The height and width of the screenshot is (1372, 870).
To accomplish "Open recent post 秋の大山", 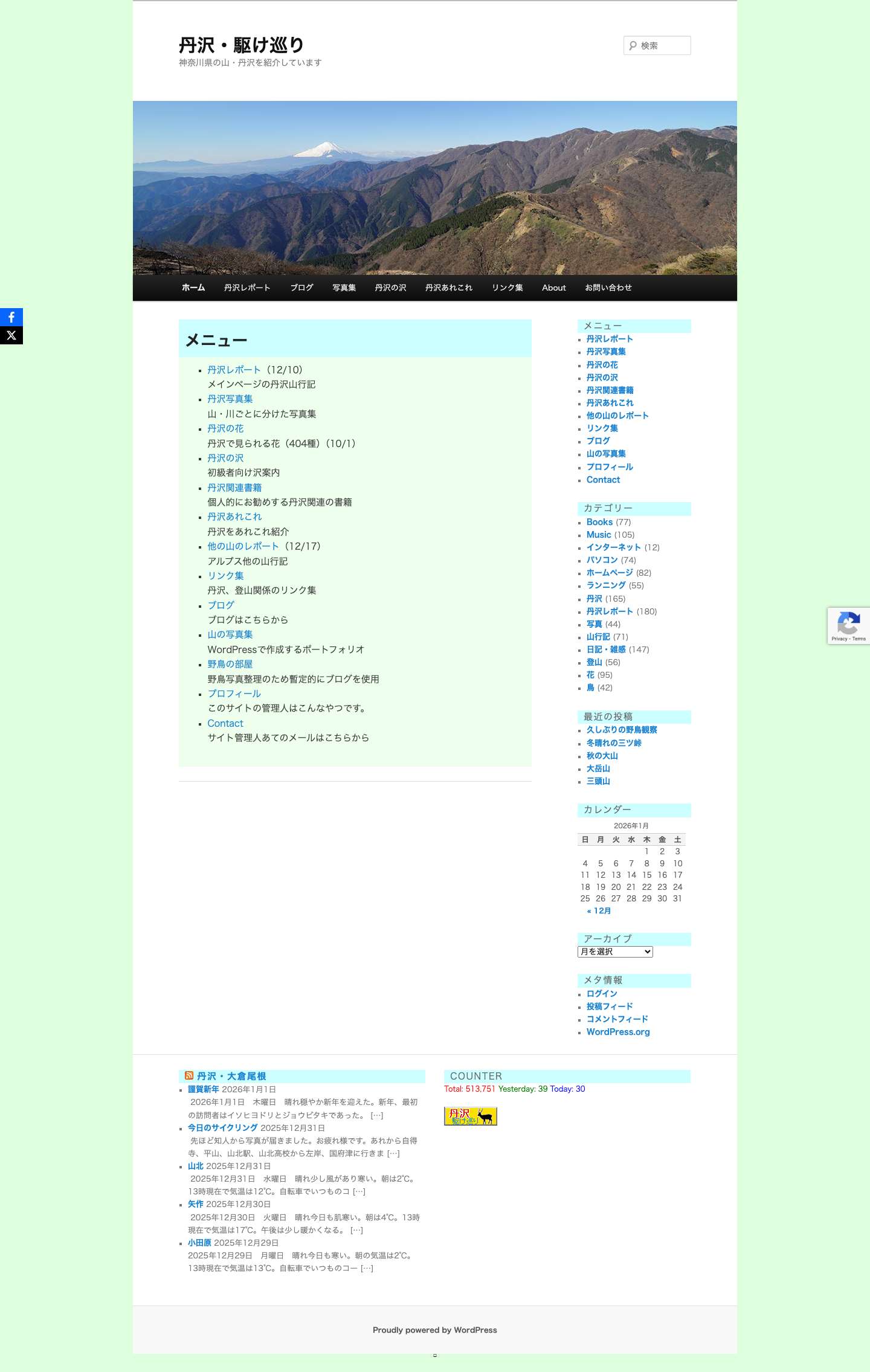I will (x=602, y=756).
